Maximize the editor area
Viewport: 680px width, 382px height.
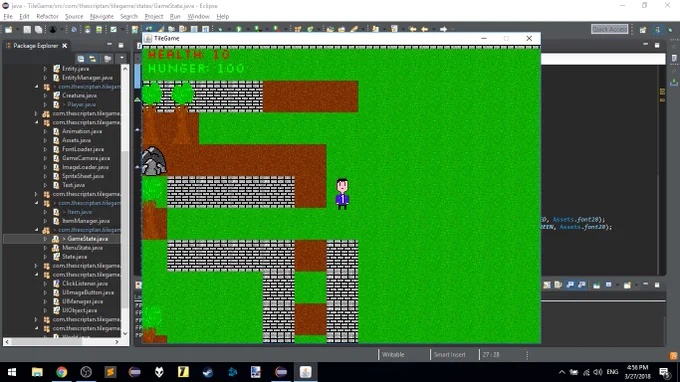pyautogui.click(x=657, y=45)
